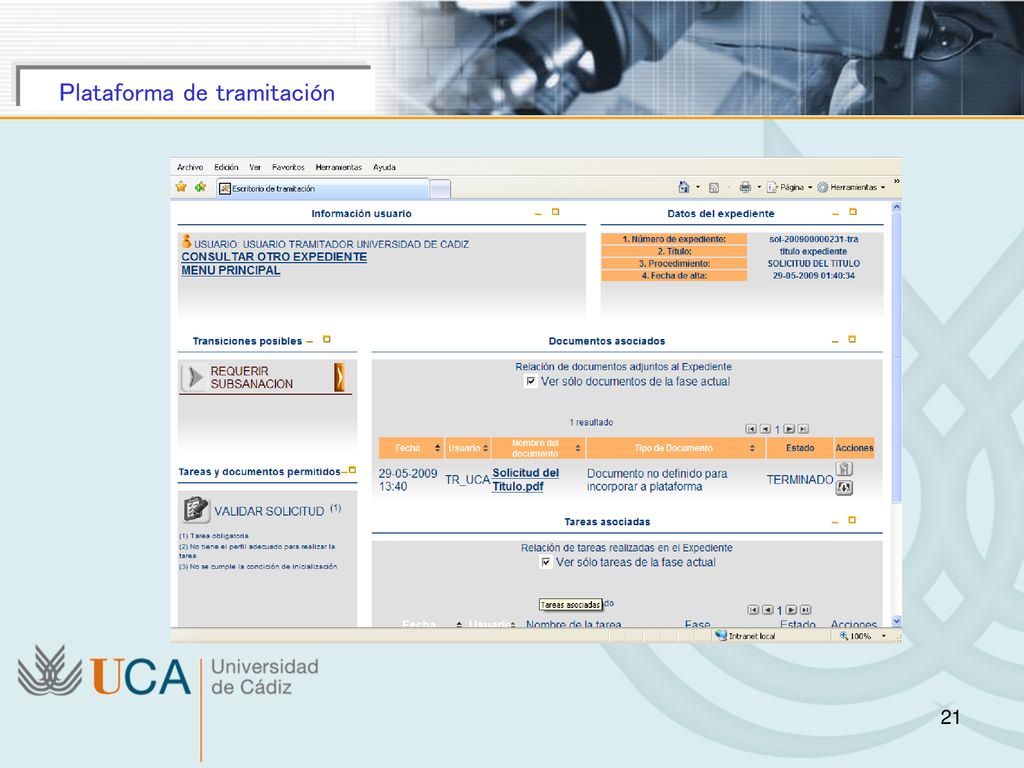Open the Ayuda menu
The image size is (1024, 768).
[x=384, y=167]
